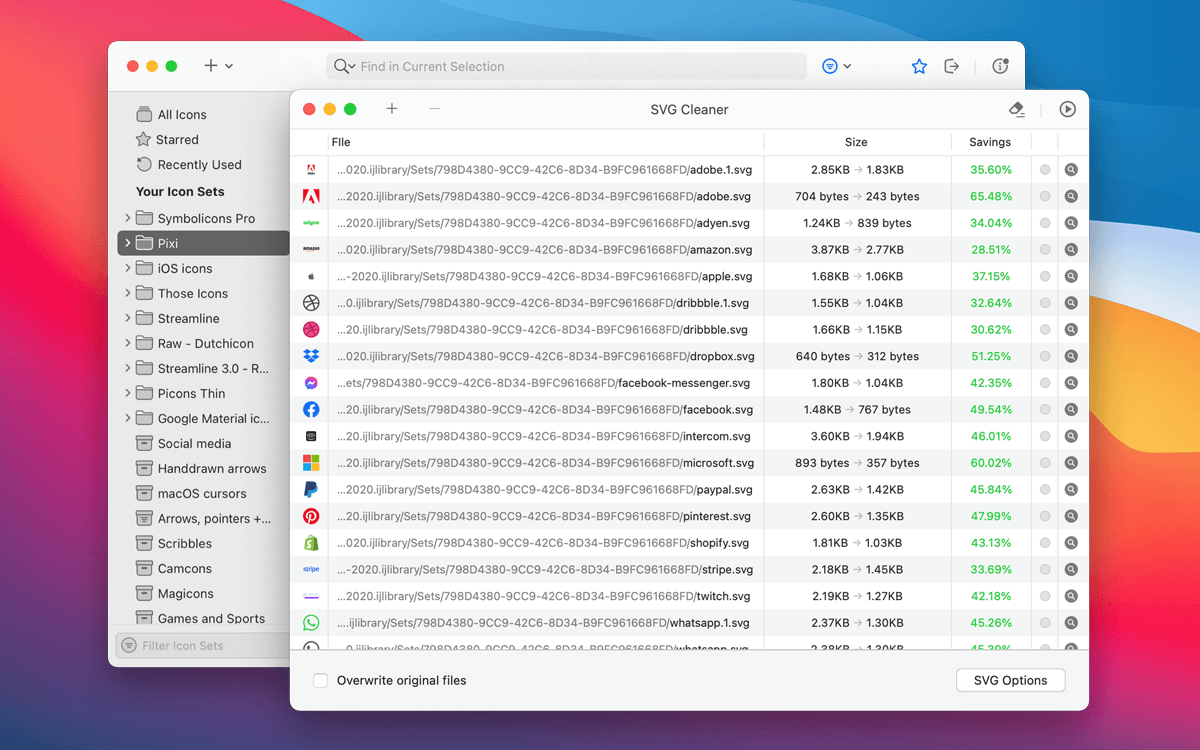Click the Microsoft logo thumbnail
This screenshot has height=750, width=1200.
click(311, 463)
